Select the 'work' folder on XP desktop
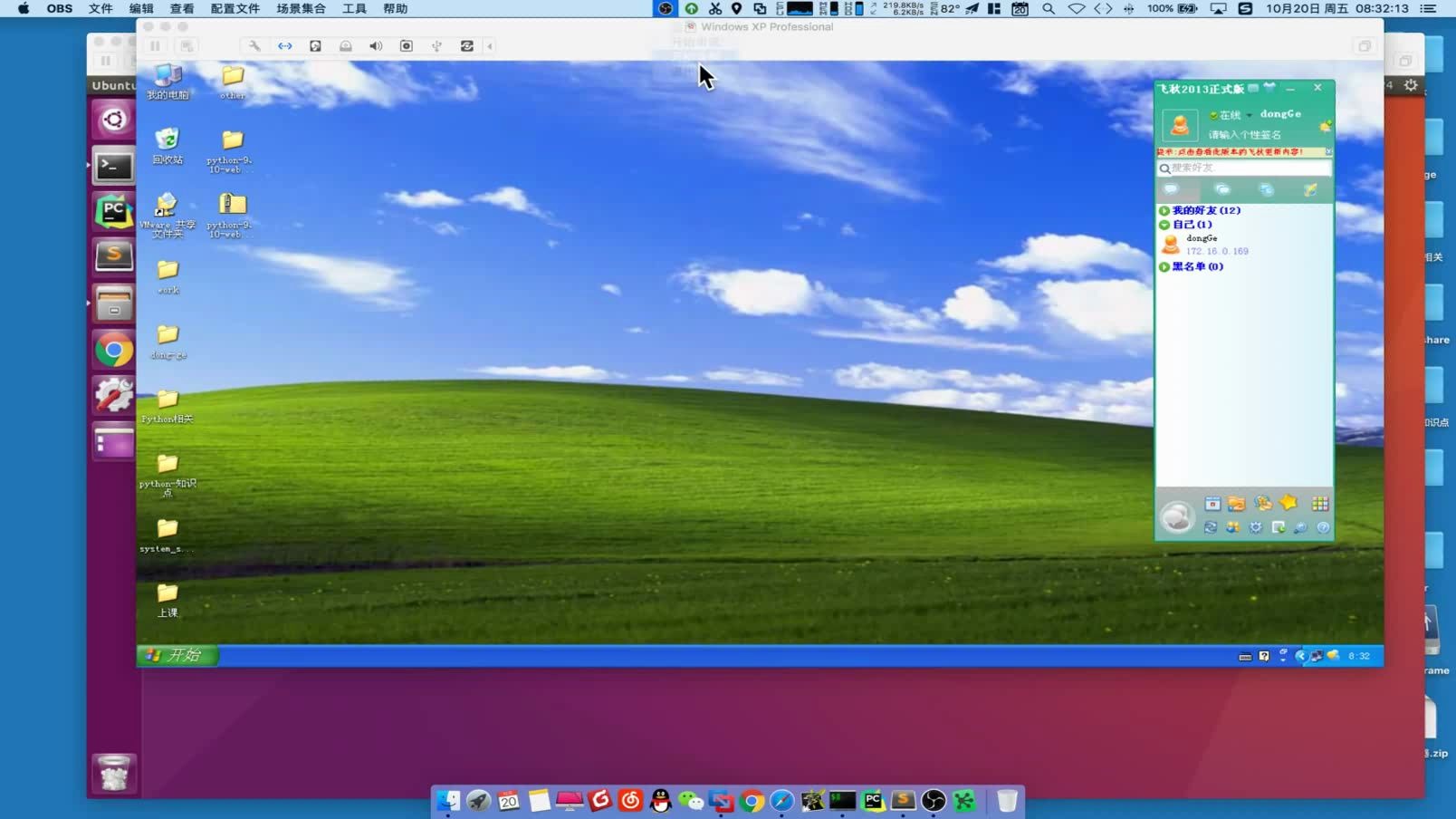The image size is (1456, 819). click(x=168, y=276)
